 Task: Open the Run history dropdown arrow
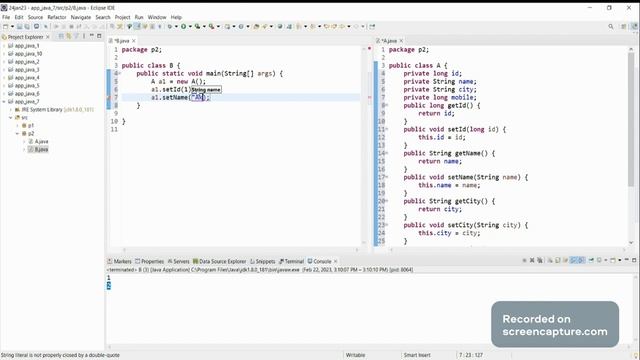[x=190, y=27]
